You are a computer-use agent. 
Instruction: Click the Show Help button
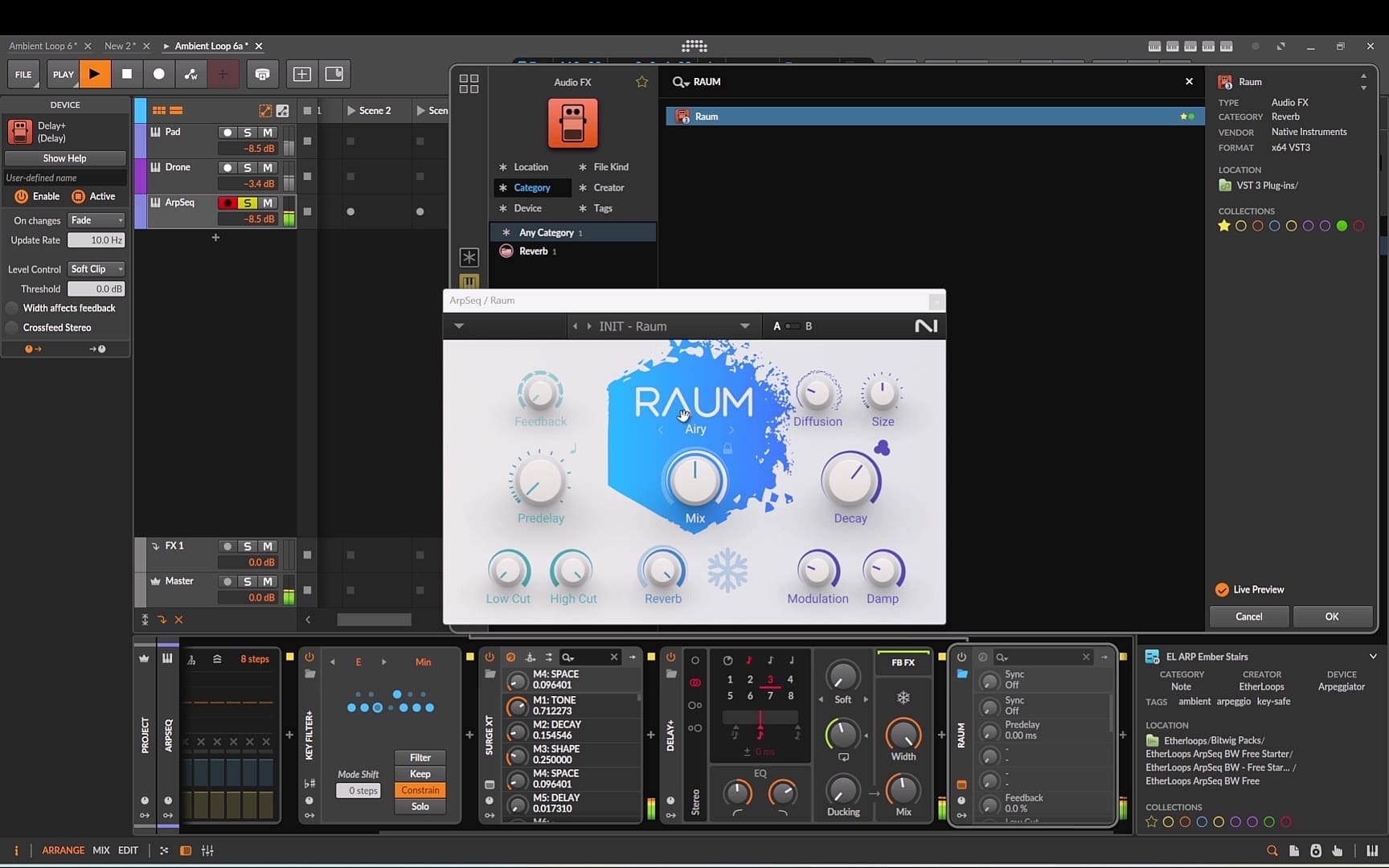click(65, 158)
